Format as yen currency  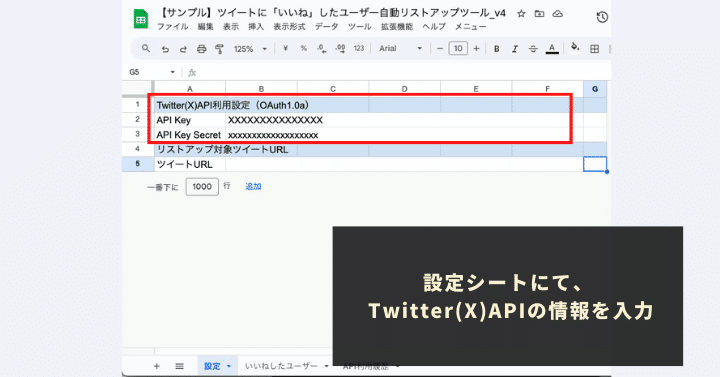pyautogui.click(x=285, y=48)
